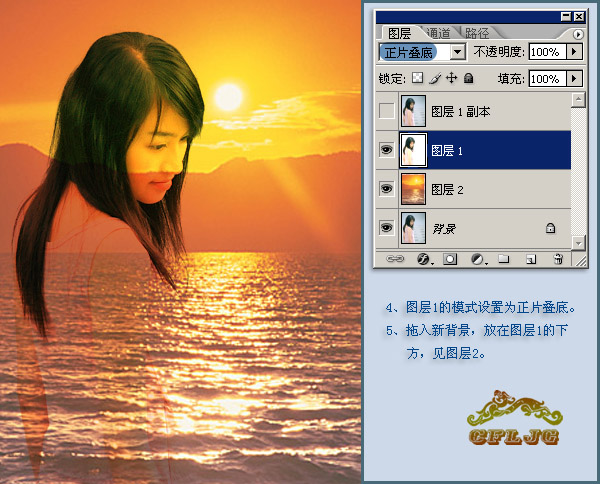Open the layers panel flyout menu
600x484 pixels.
pos(578,34)
